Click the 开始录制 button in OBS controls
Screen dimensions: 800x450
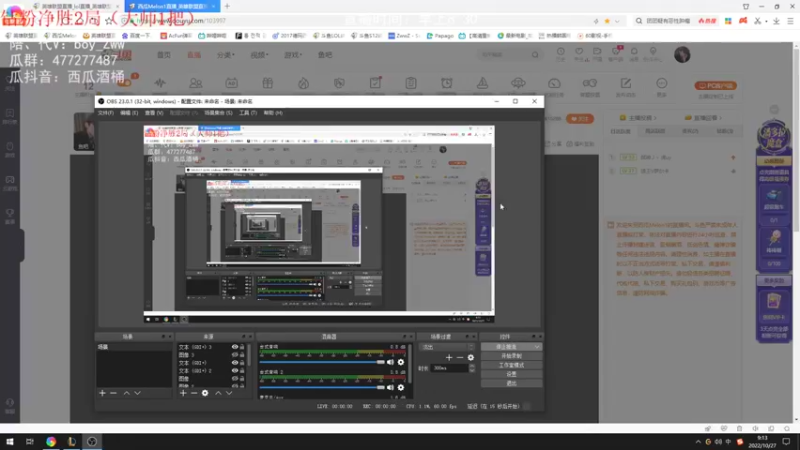pos(511,356)
